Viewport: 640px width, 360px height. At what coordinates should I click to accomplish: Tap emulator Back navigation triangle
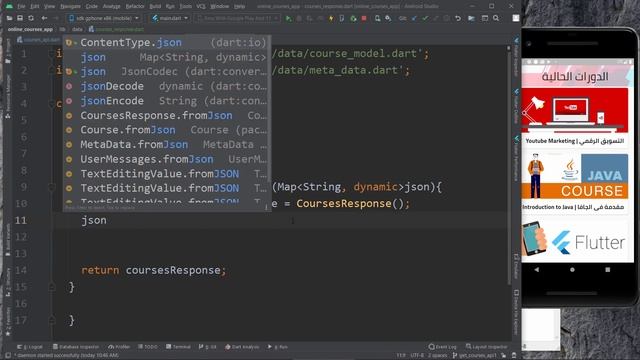(x=537, y=270)
